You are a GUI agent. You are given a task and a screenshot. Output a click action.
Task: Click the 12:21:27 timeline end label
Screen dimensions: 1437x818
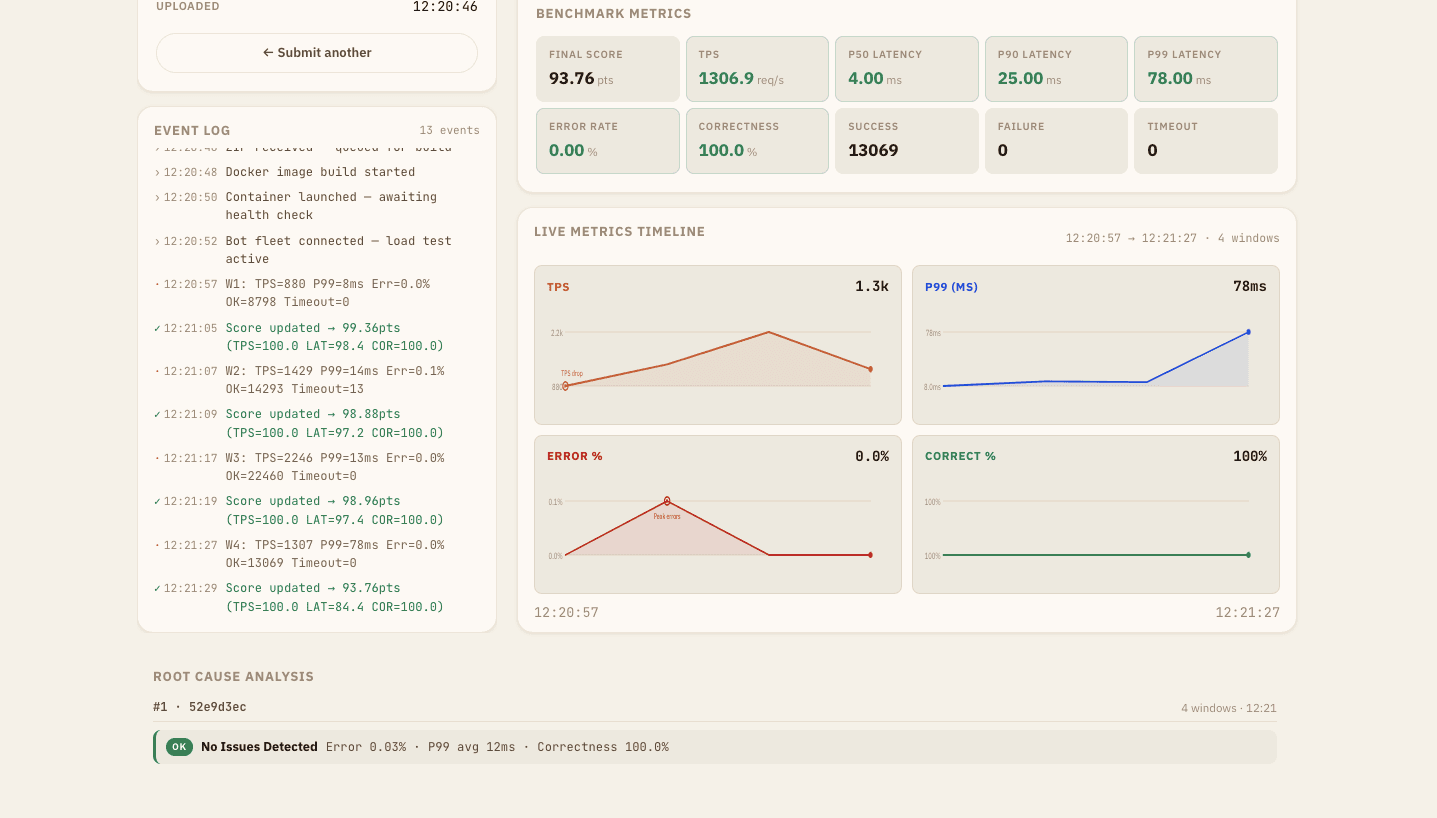pos(1247,612)
